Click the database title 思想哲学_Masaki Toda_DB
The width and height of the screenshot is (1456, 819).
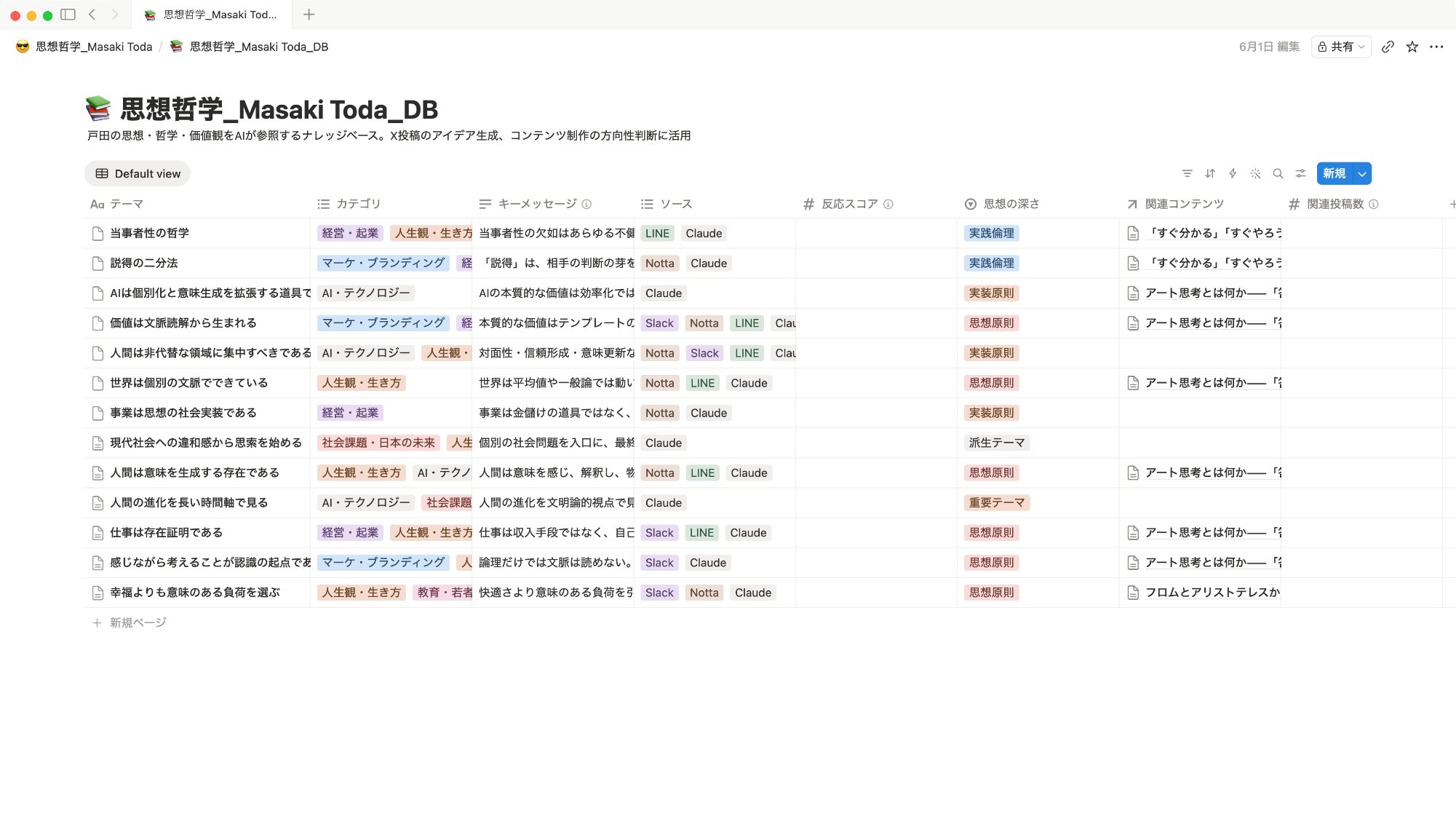[279, 109]
